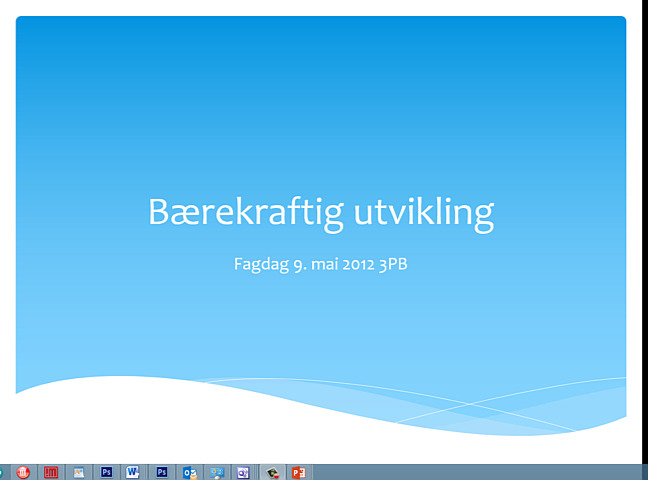Click the Windows Start orb
Screen dimensions: 648x480
[3, 472]
